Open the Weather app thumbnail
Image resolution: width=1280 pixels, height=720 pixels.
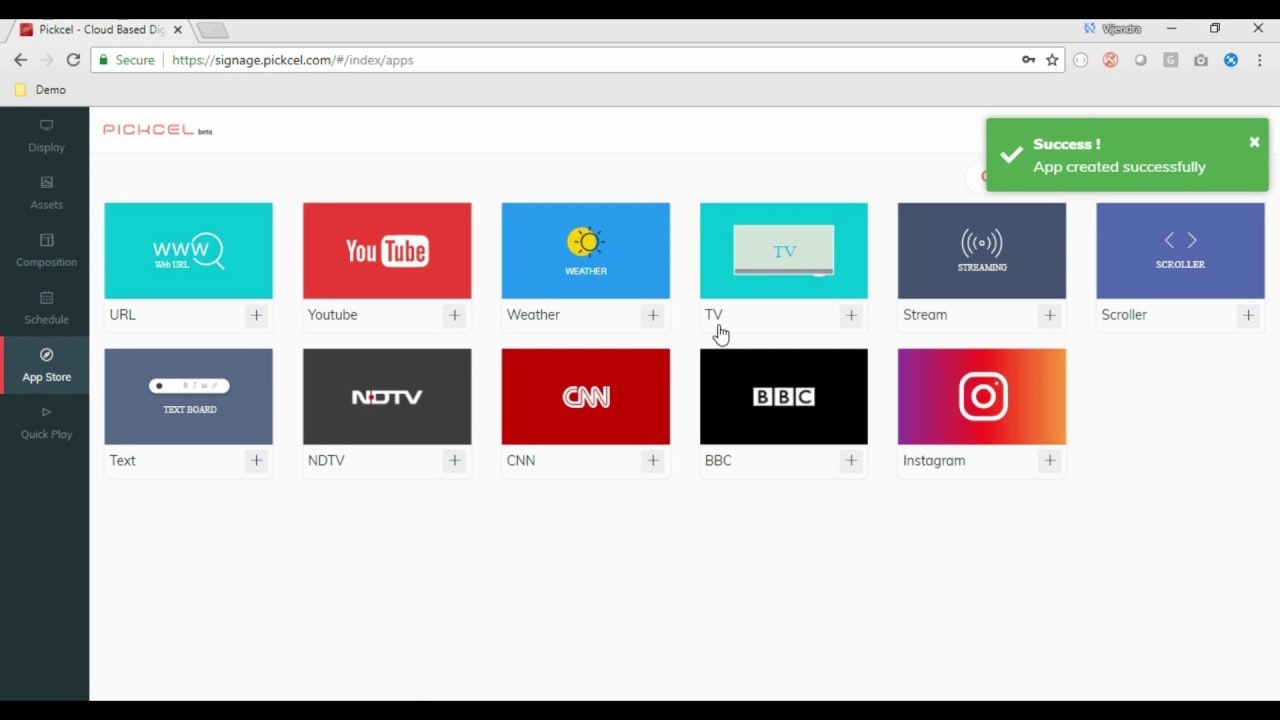[585, 251]
